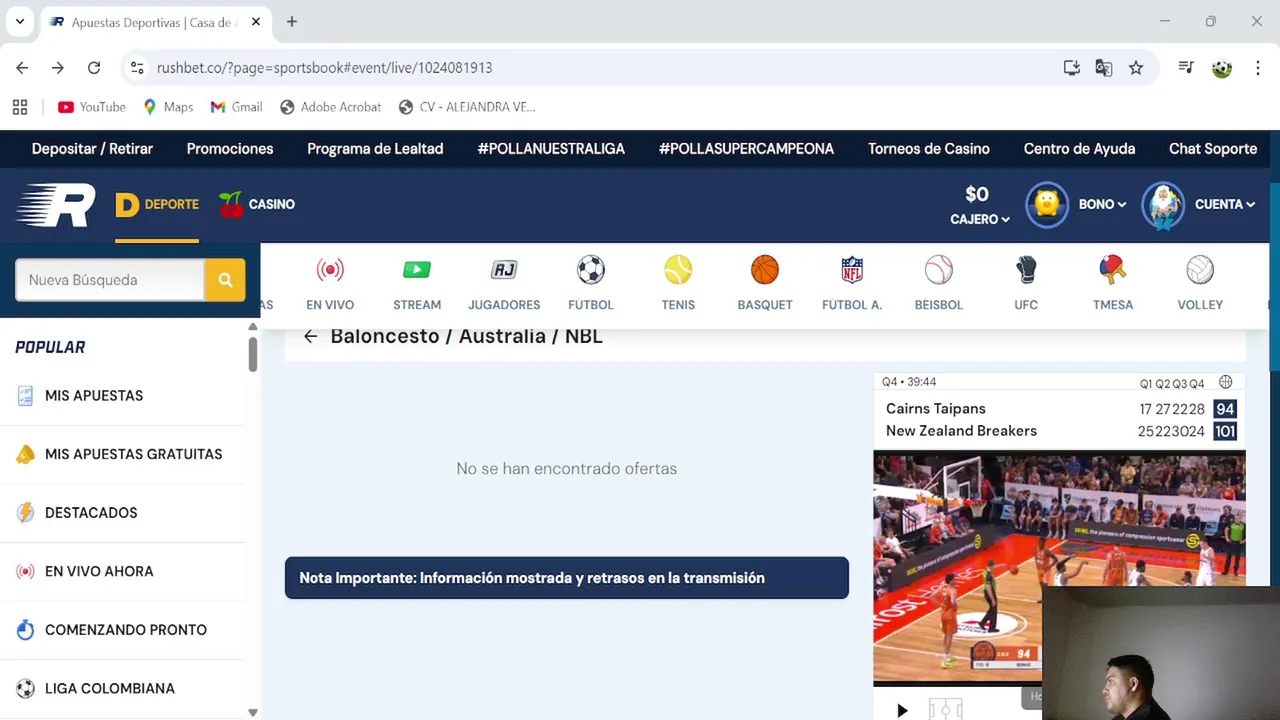Select the UFC glove icon
This screenshot has width=1280, height=720.
click(x=1026, y=270)
